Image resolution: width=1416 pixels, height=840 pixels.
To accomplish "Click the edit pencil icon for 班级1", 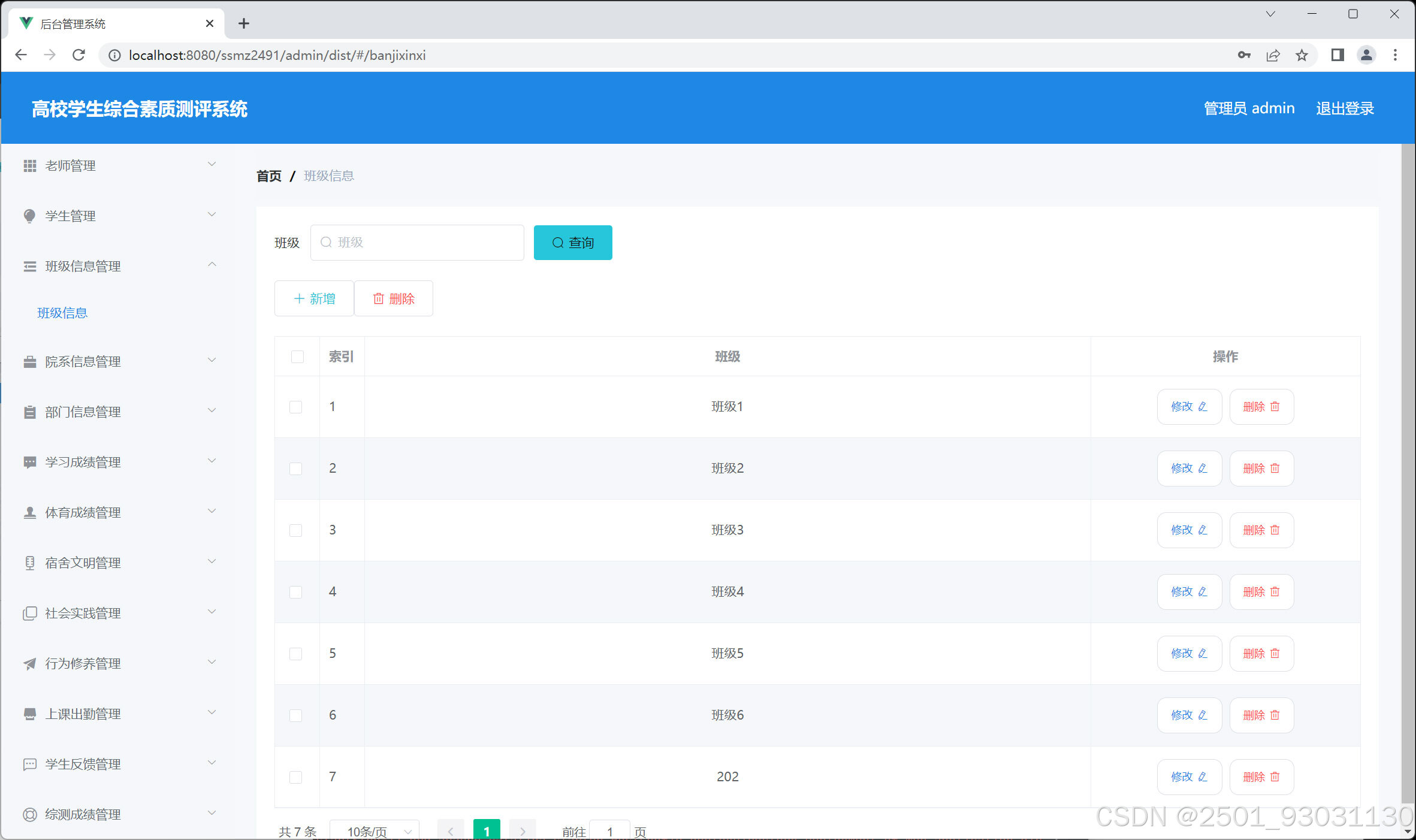I will [x=1203, y=406].
